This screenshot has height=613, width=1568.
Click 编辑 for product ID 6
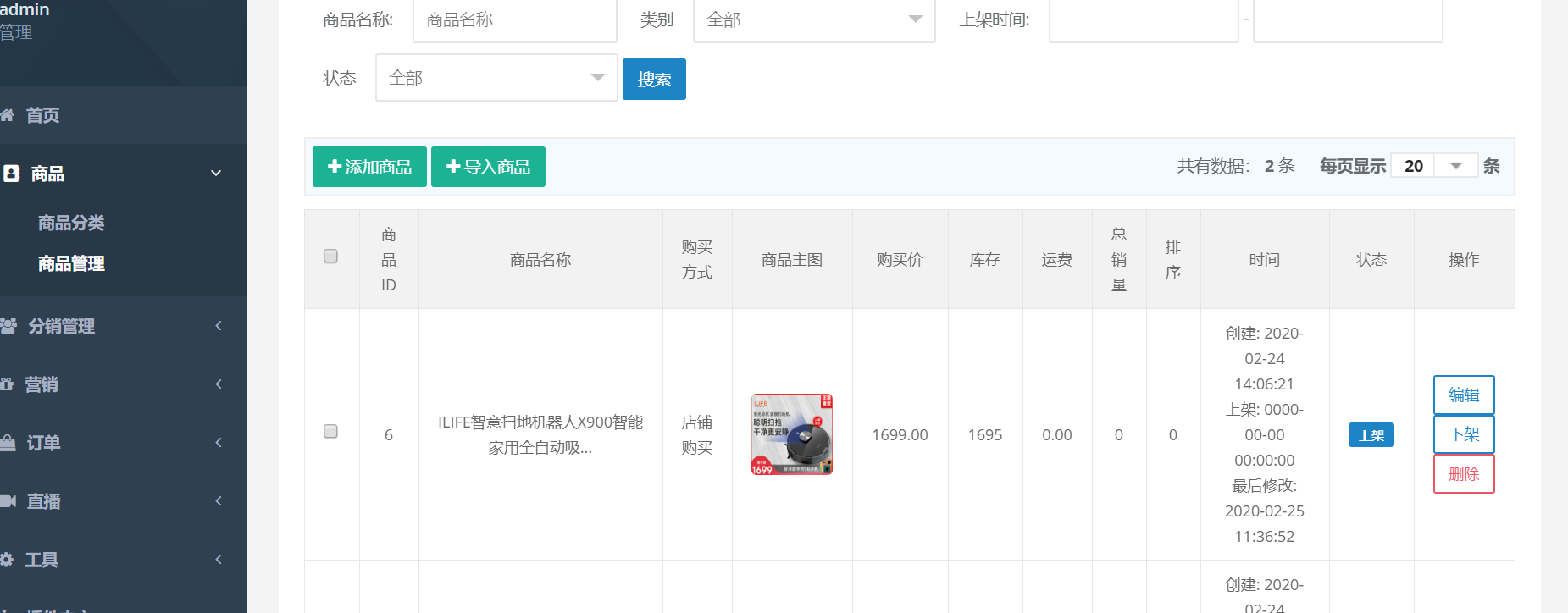[1464, 395]
